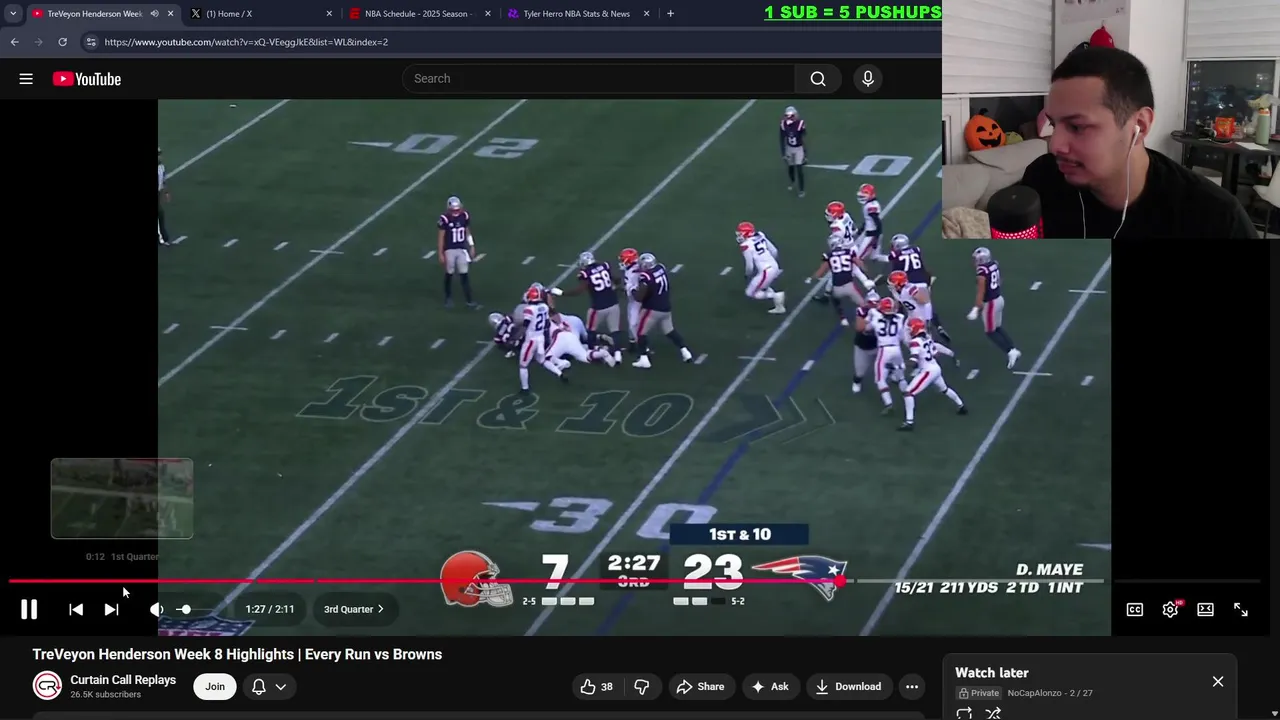Go back in the browser
This screenshot has width=1280, height=720.
pos(14,42)
